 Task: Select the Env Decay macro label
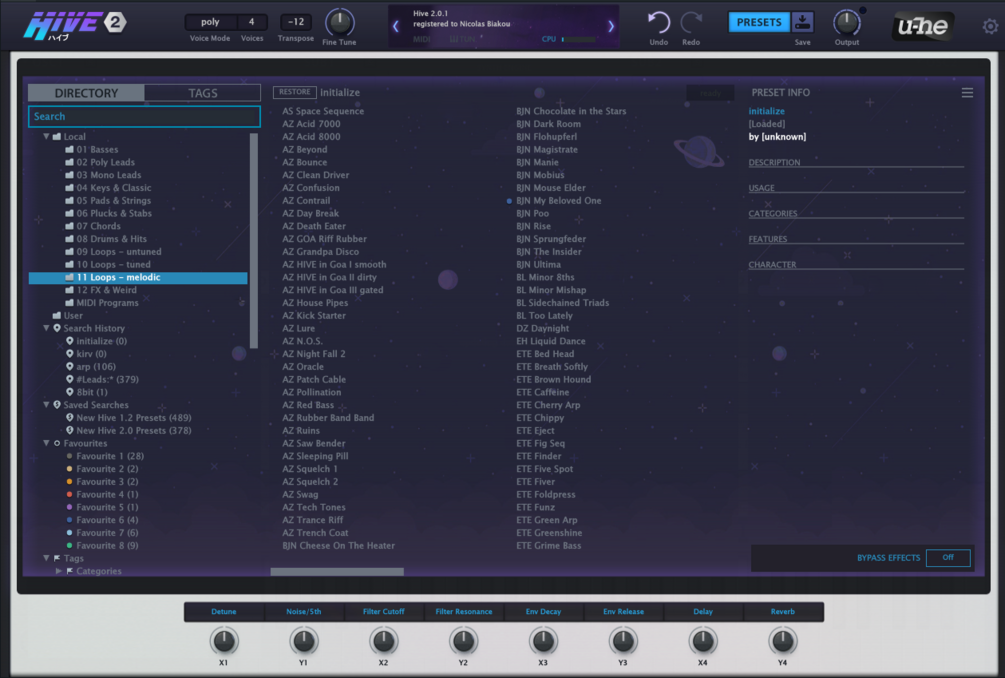(x=543, y=611)
